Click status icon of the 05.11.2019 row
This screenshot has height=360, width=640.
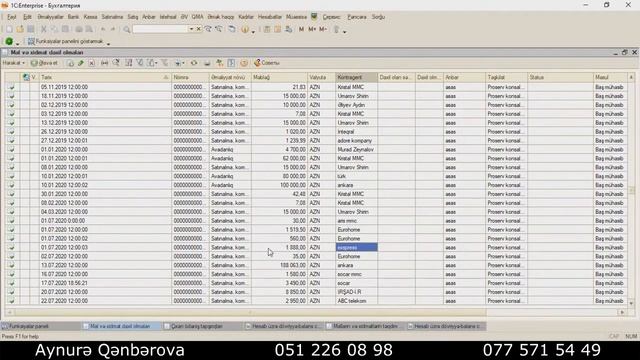[11, 87]
